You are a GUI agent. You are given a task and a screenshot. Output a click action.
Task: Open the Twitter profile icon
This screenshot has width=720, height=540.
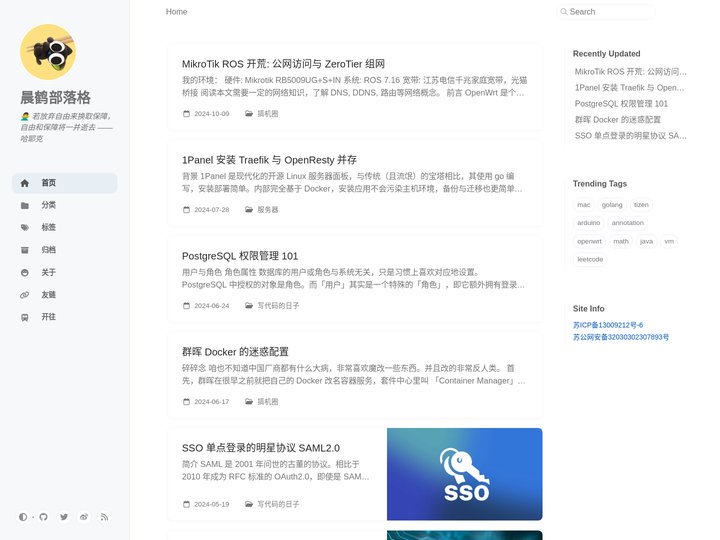point(64,517)
